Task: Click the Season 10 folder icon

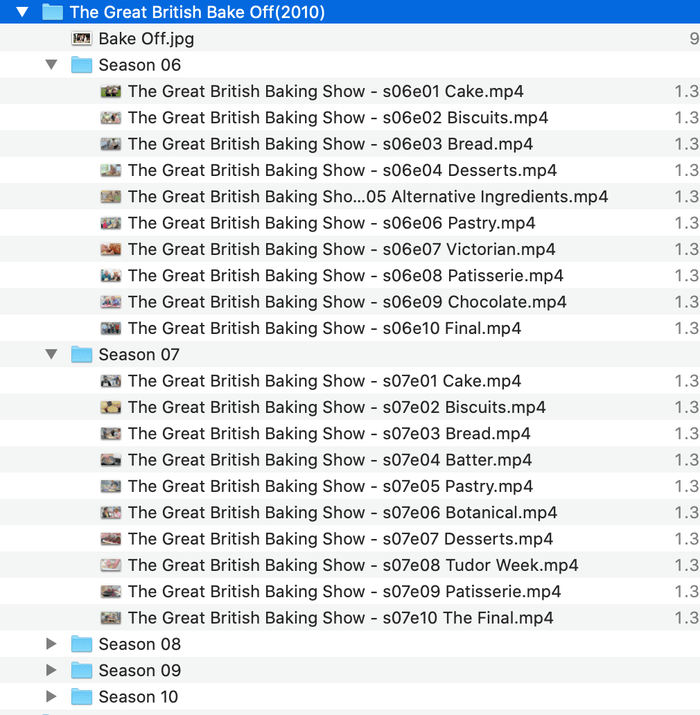Action: (82, 697)
